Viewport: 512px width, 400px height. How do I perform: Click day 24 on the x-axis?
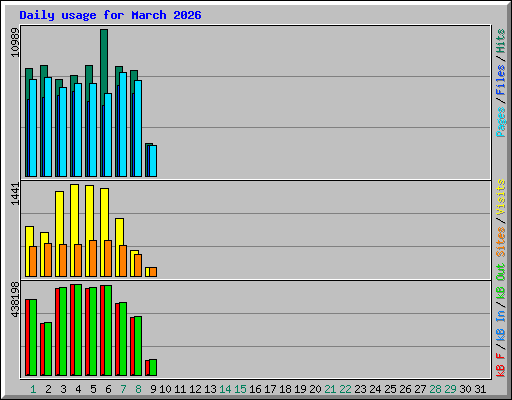375,389
